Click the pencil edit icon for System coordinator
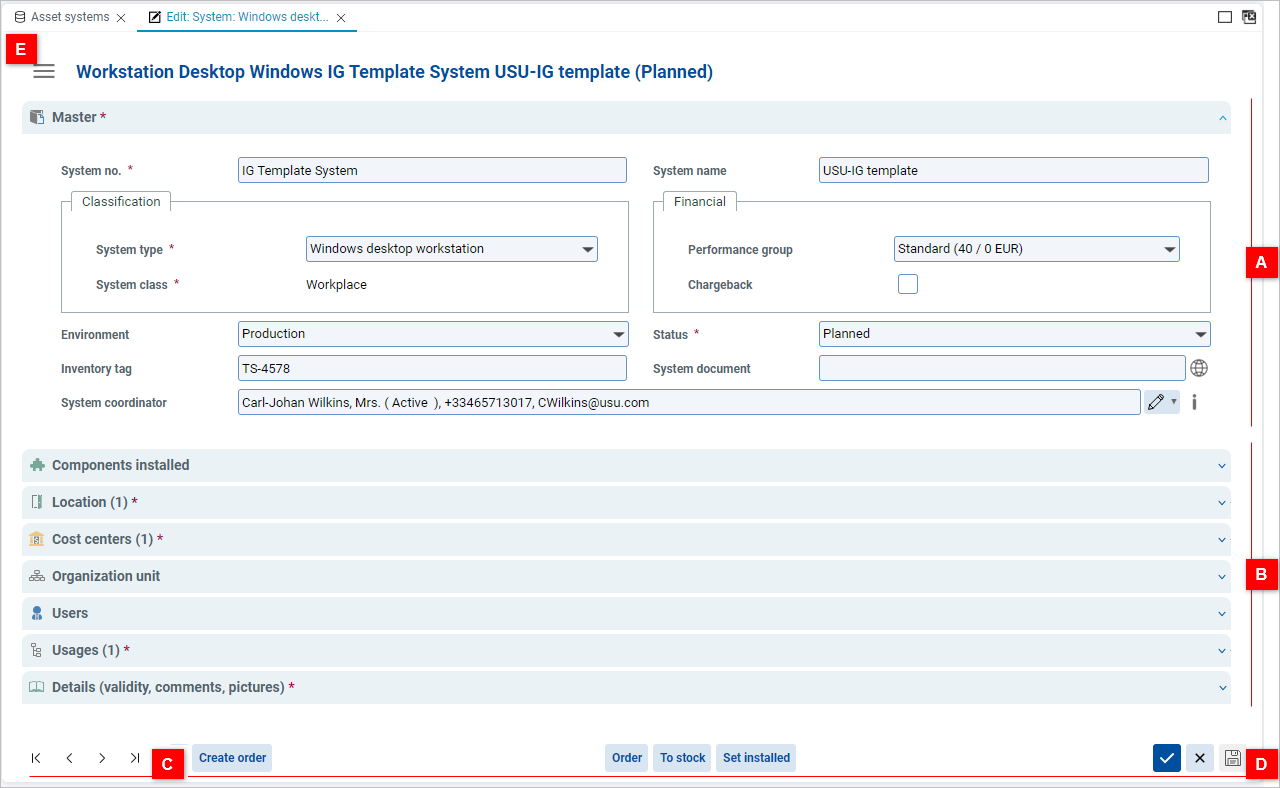 click(x=1156, y=402)
